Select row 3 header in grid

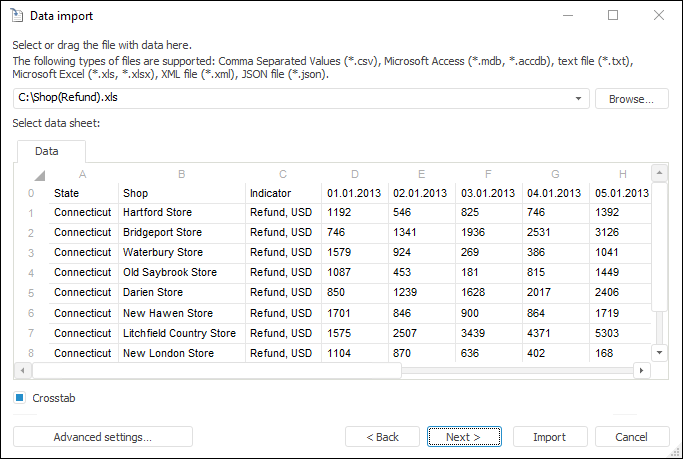point(31,252)
